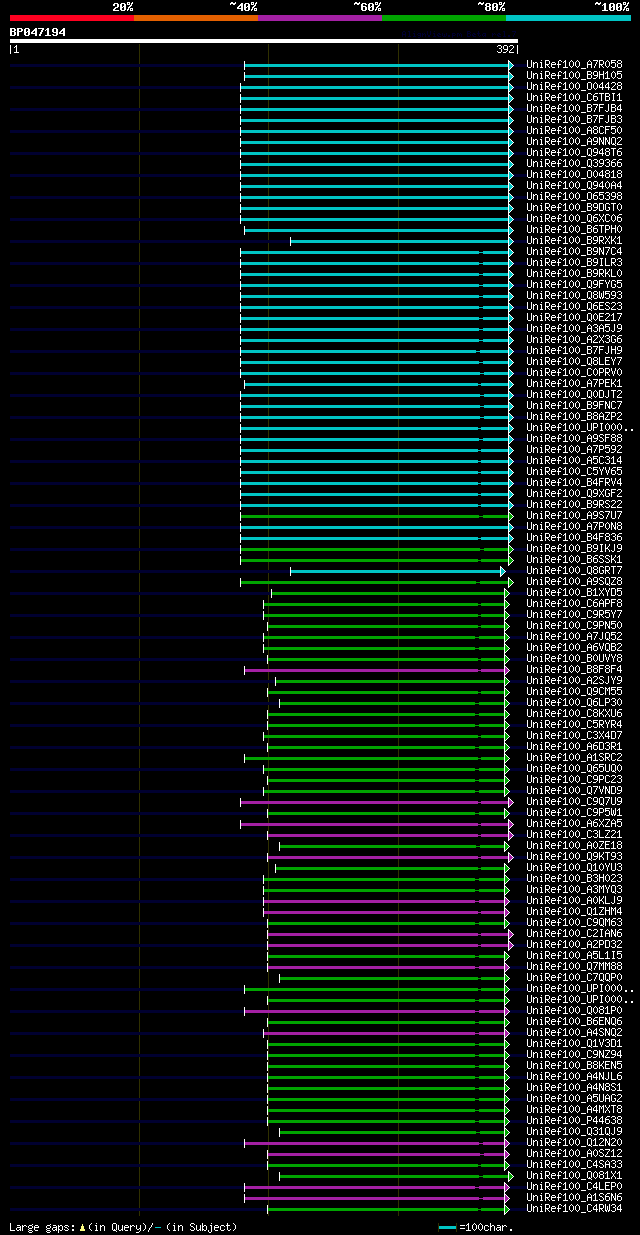The height and width of the screenshot is (1235, 640).
Task: Select the UniRef100_Q9KT93 label
Action: click(574, 856)
